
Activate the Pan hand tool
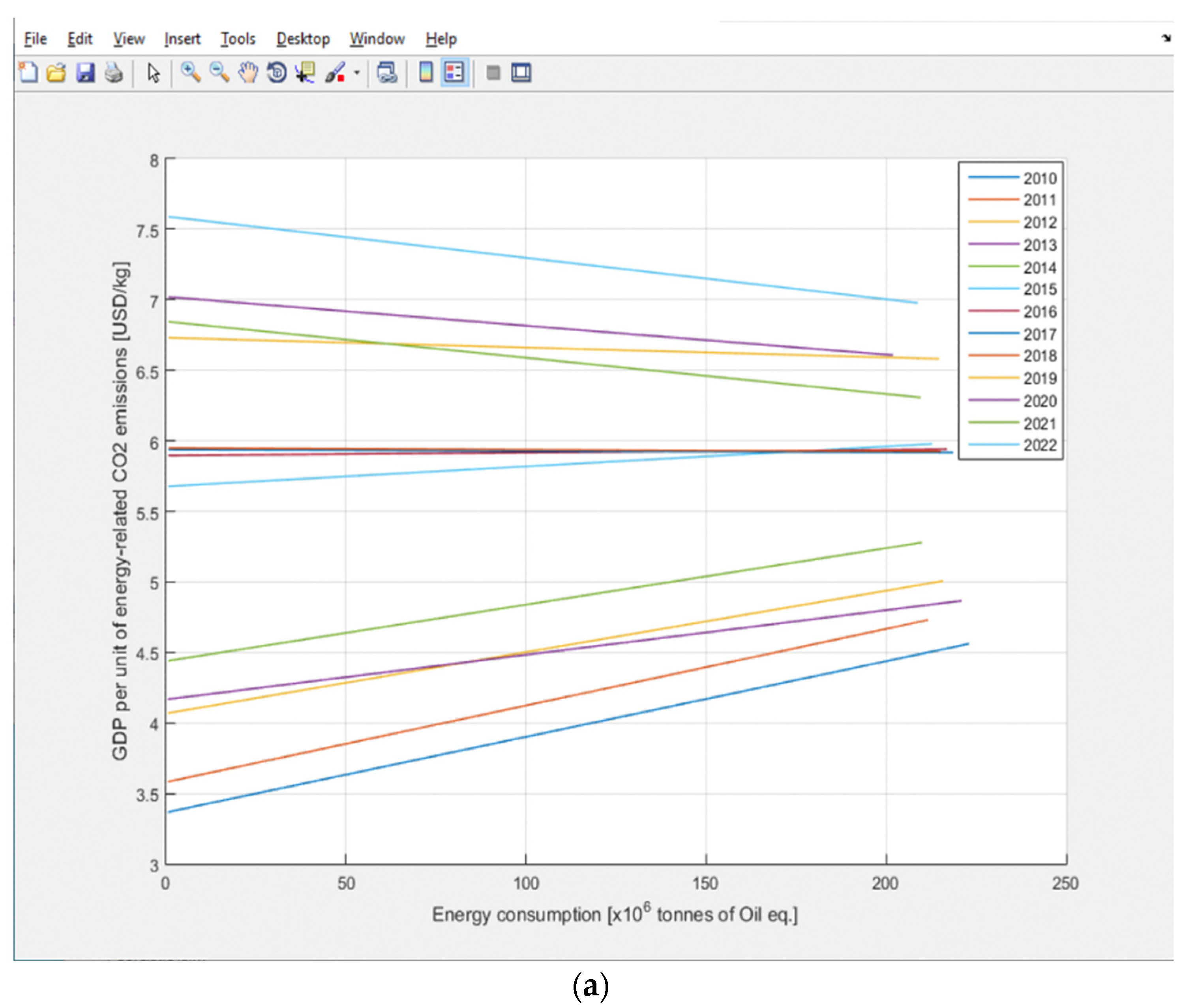tap(248, 73)
